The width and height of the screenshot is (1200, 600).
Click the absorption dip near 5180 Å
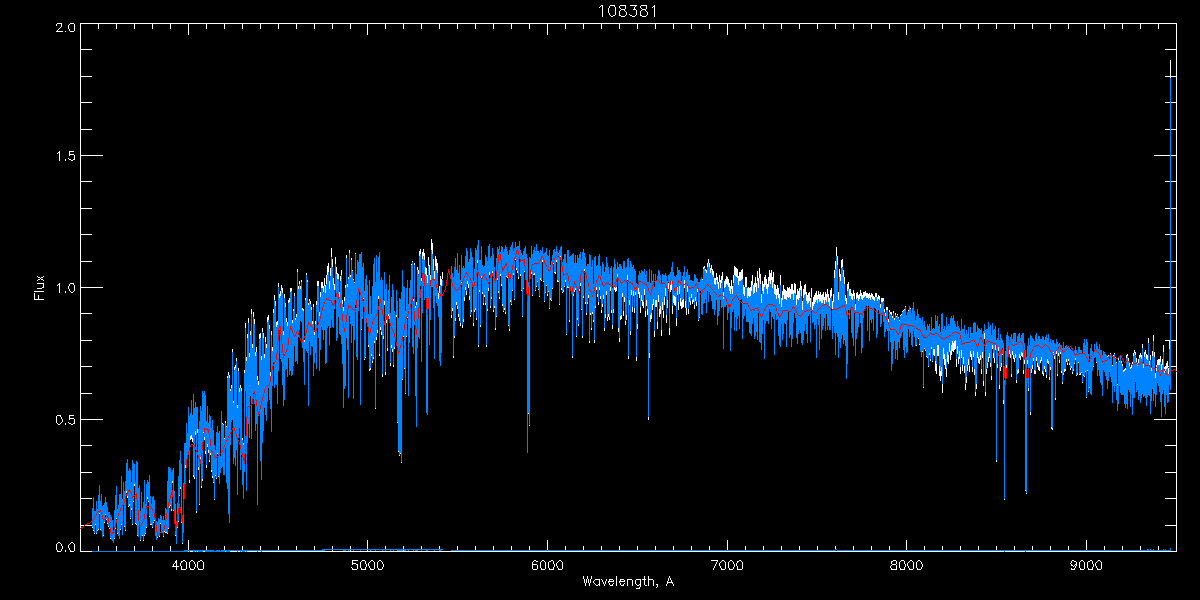400,450
